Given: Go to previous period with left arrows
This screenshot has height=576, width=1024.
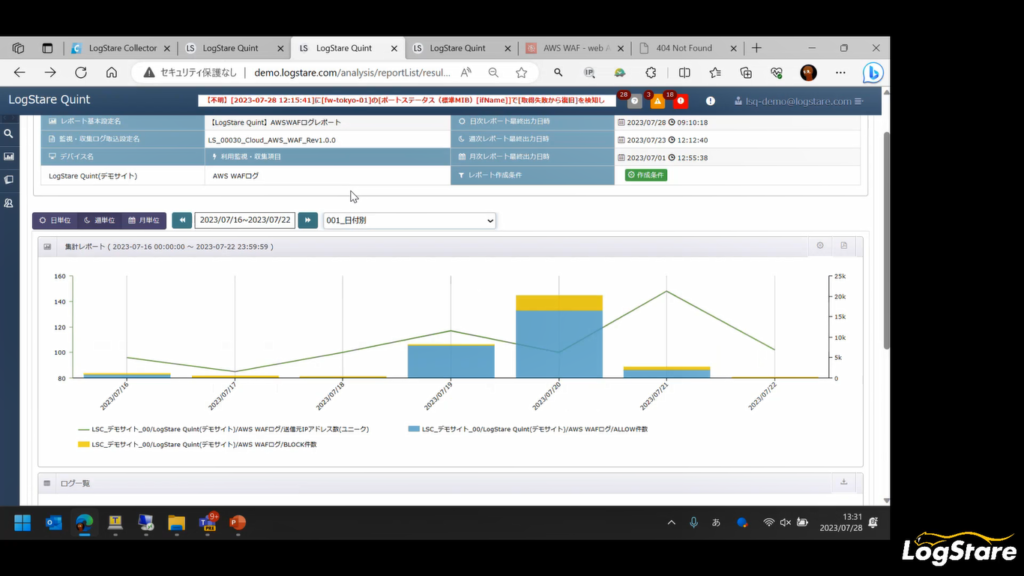Looking at the screenshot, I should [x=182, y=220].
